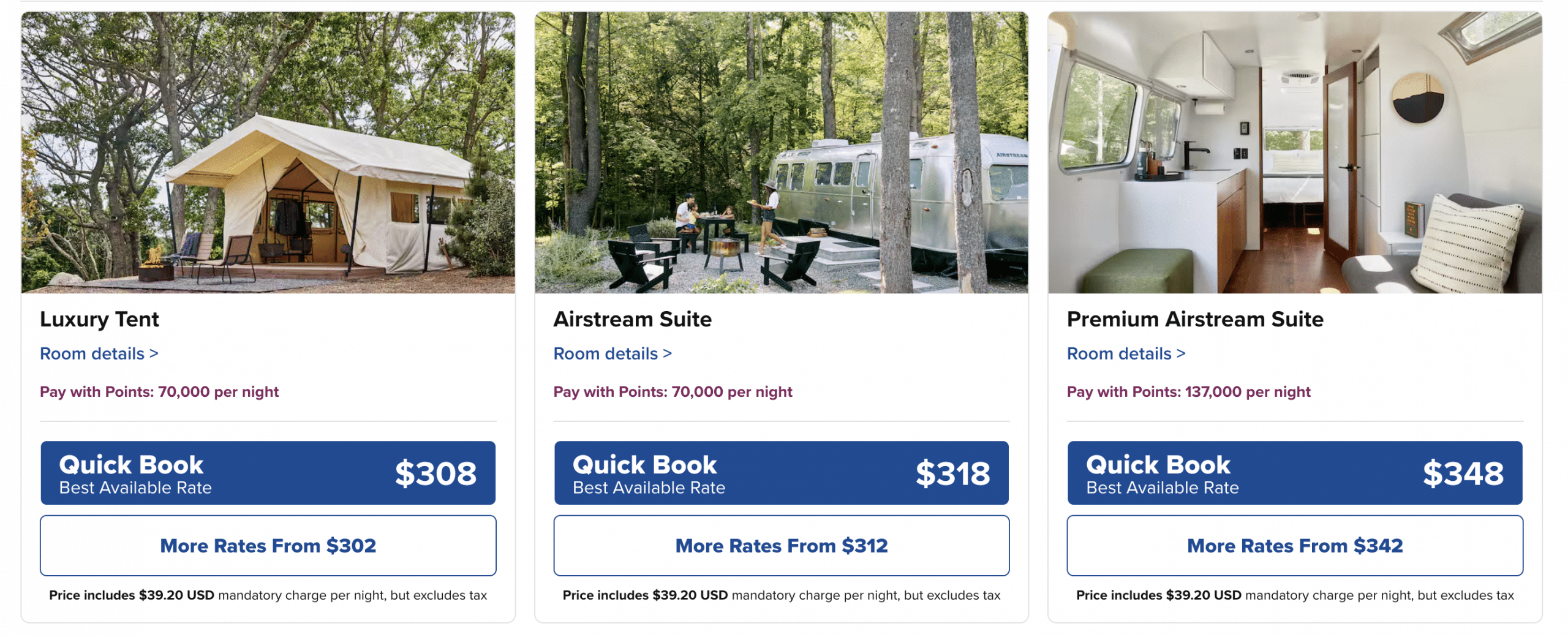Quick Book the Luxury Tent at $308

pos(268,473)
